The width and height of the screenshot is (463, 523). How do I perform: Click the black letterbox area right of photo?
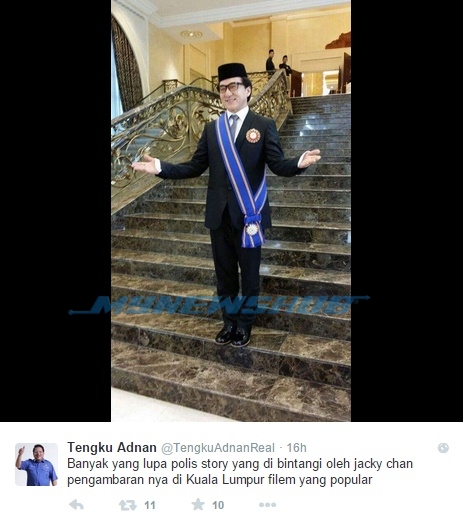407,211
